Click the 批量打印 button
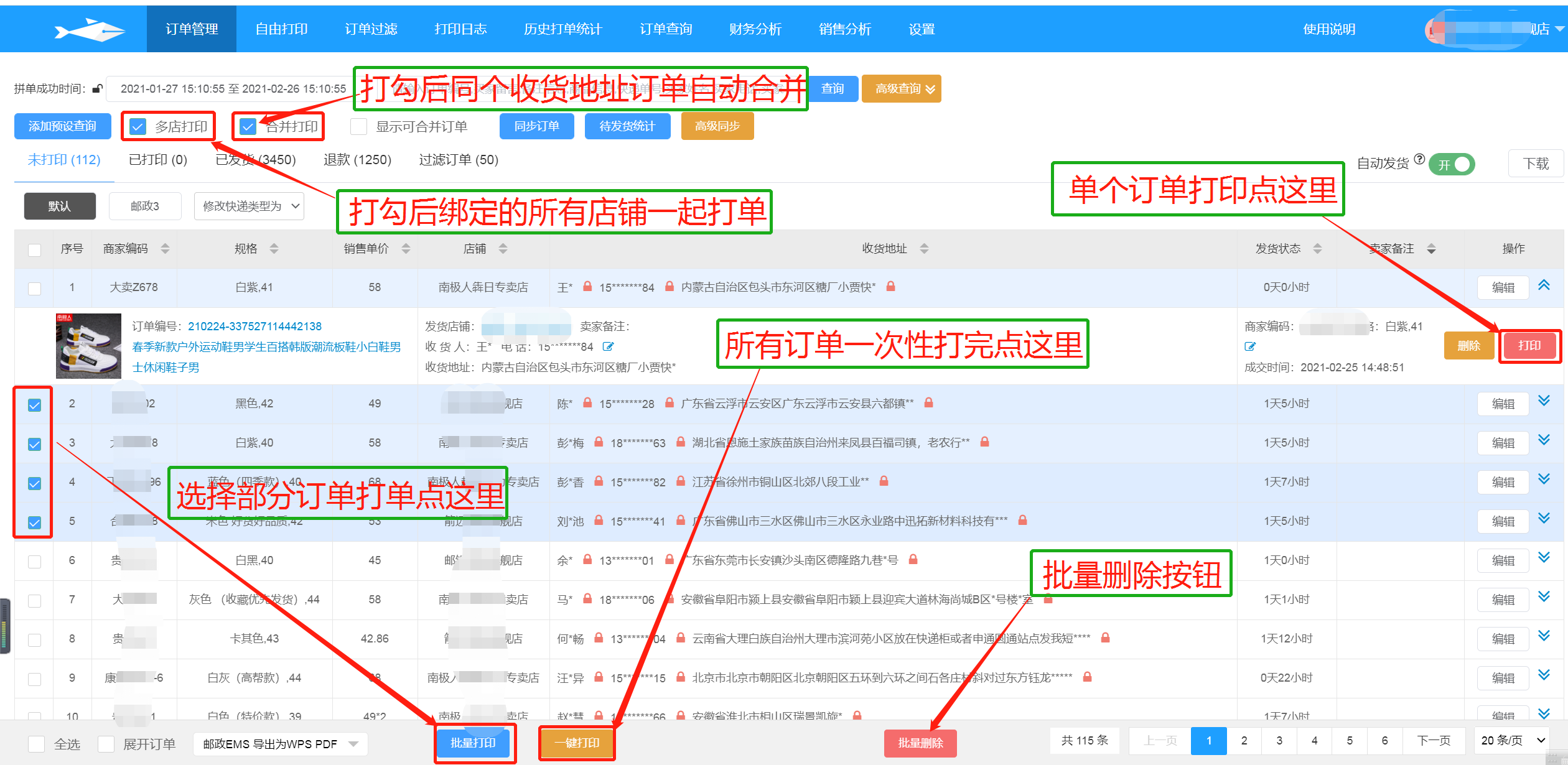 pos(473,743)
